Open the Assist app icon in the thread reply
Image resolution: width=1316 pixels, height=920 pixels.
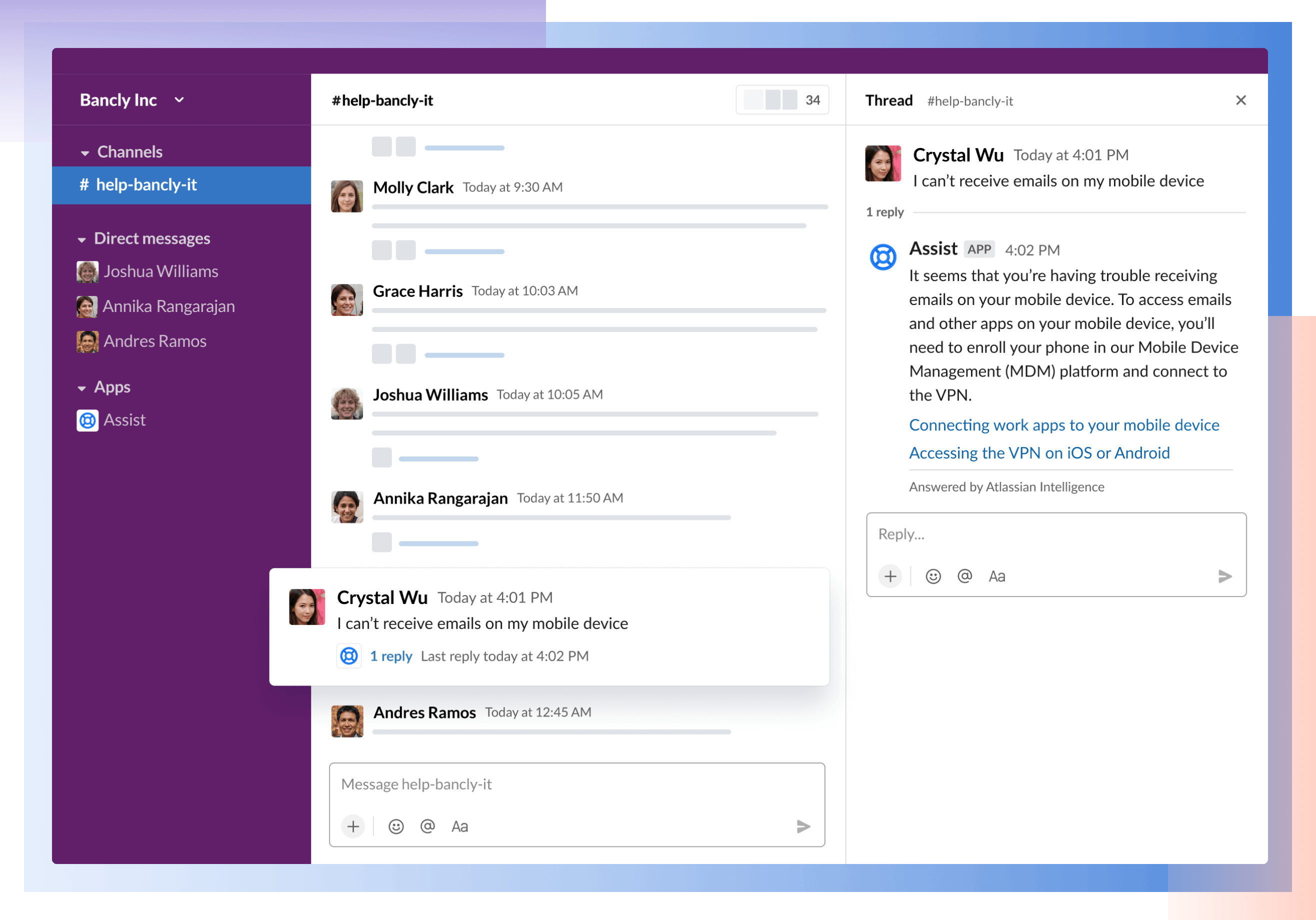click(882, 257)
